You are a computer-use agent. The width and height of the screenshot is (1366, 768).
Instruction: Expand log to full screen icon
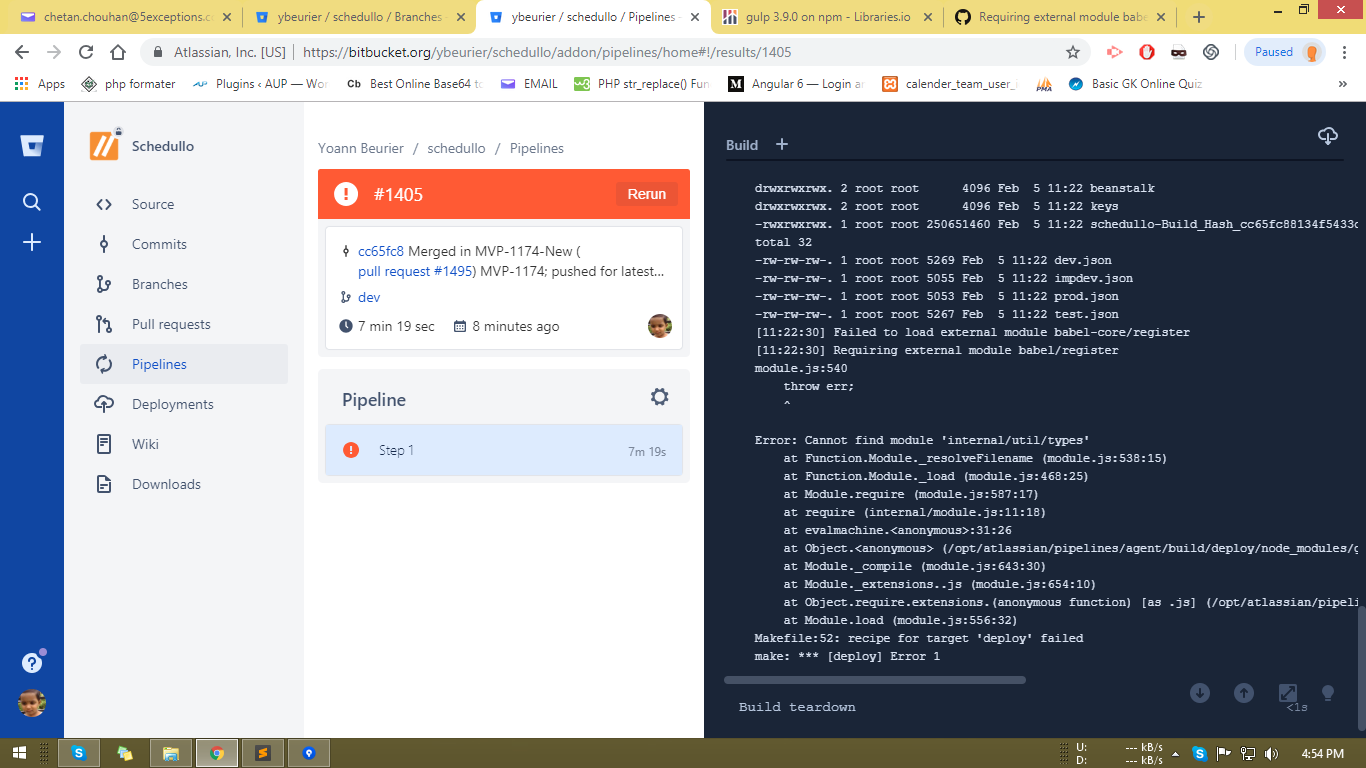(1288, 693)
